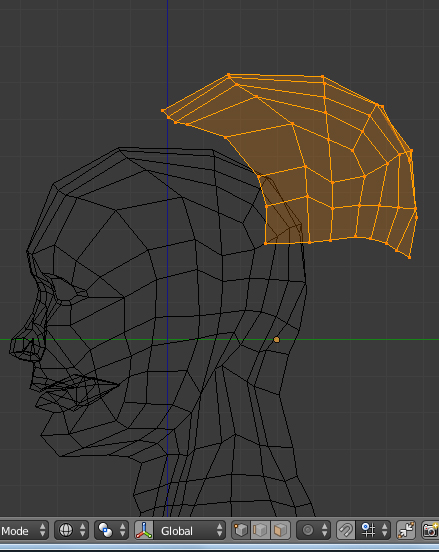The height and width of the screenshot is (552, 439).
Task: Expand snap element arrows beside grid icon
Action: (x=384, y=530)
